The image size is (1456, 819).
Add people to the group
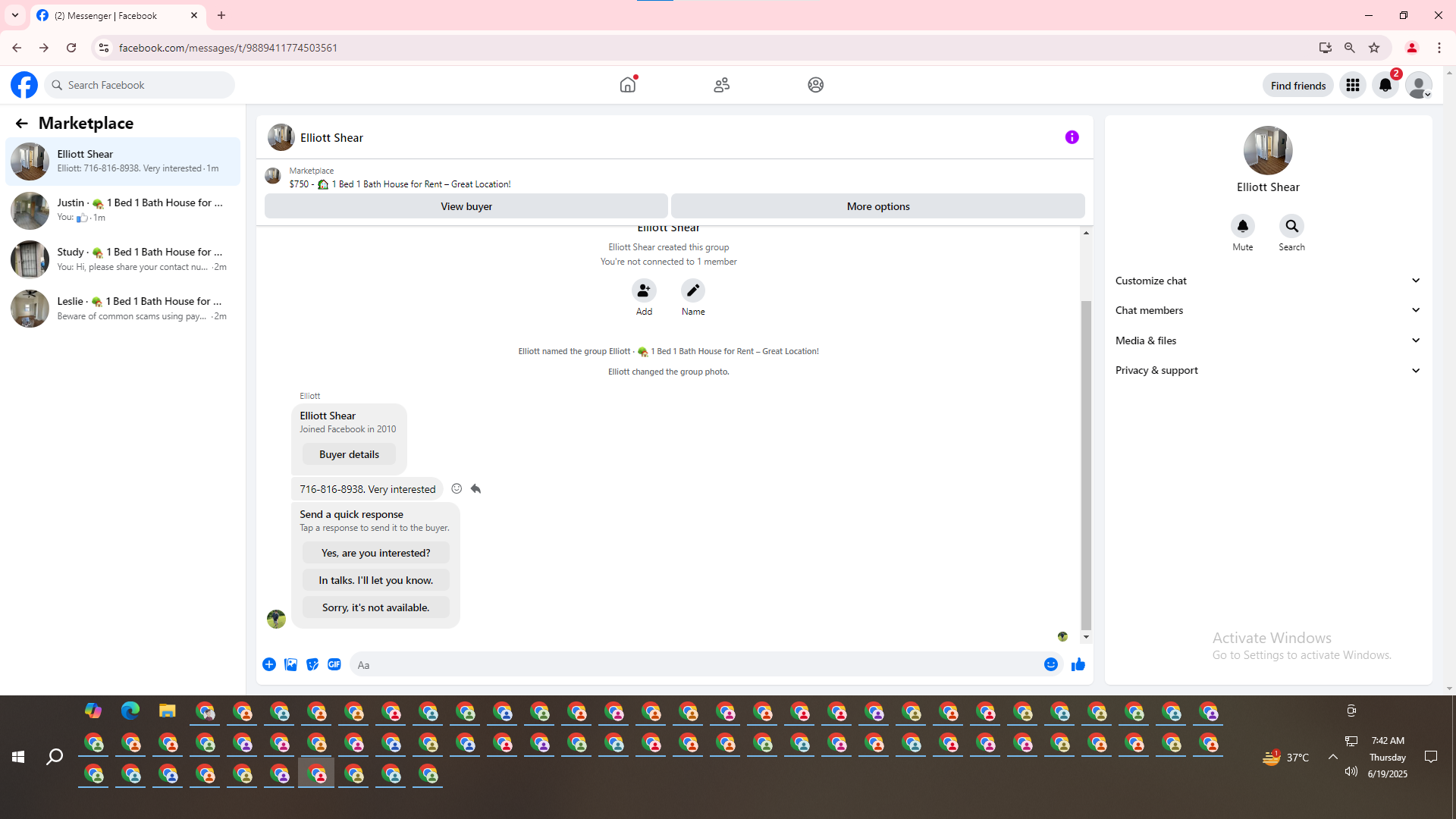point(644,290)
